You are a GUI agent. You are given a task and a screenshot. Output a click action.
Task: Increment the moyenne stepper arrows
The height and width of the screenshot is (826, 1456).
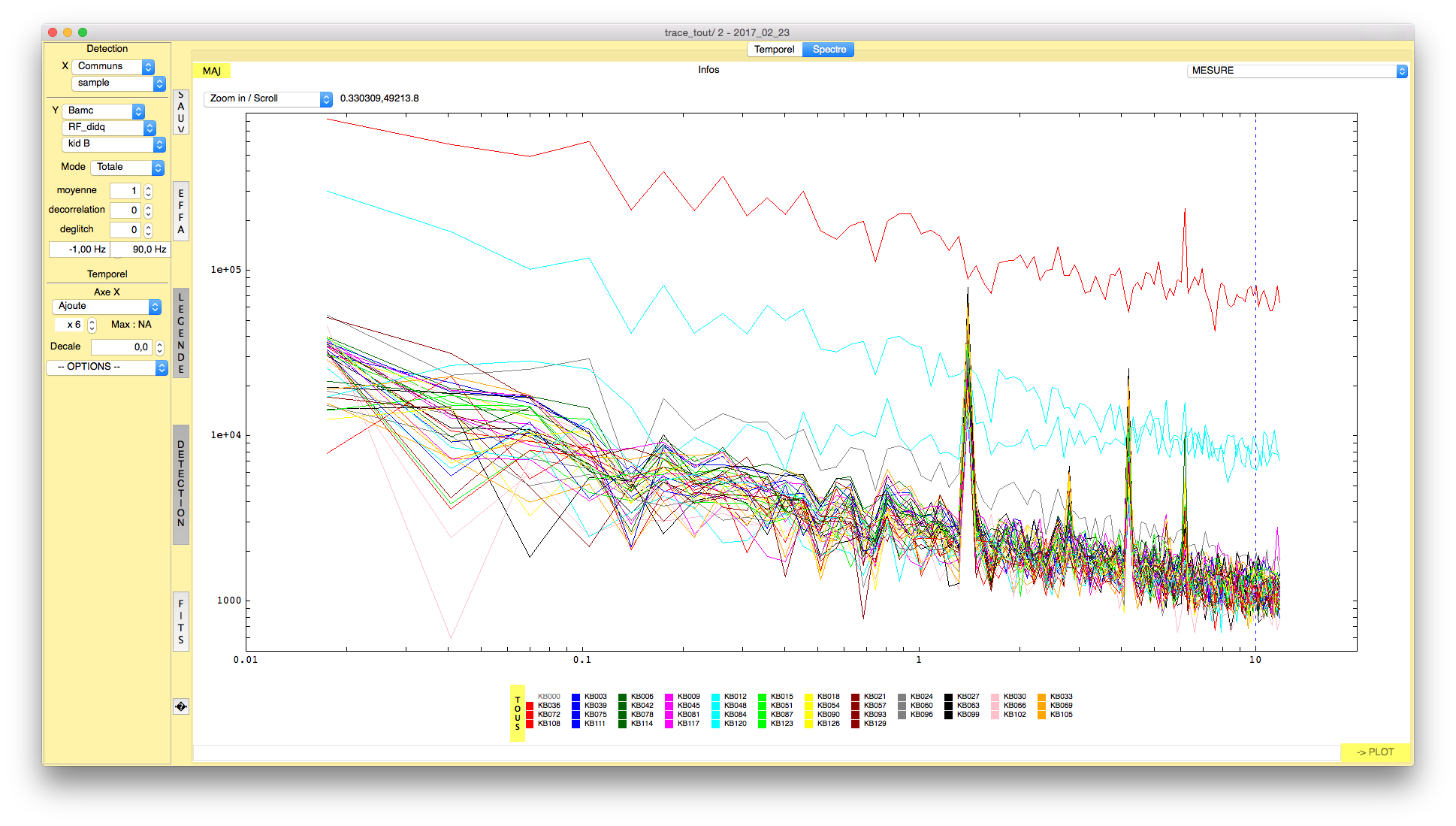coord(148,188)
